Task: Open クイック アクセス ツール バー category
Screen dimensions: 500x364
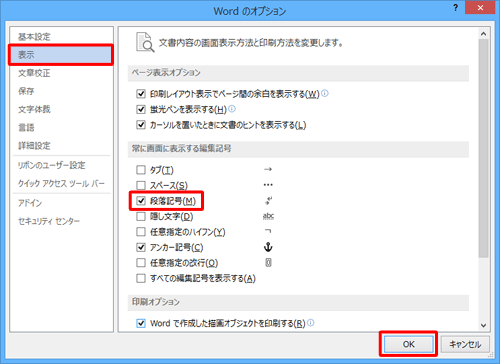Action: click(61, 183)
